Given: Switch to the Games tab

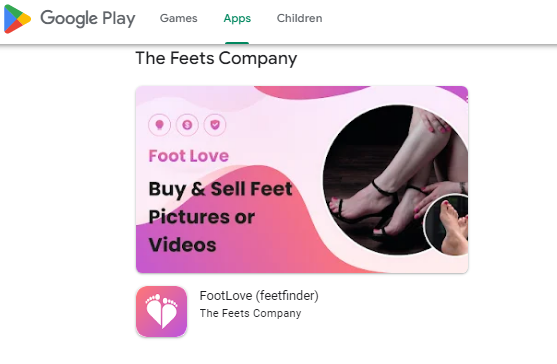Looking at the screenshot, I should click(179, 18).
